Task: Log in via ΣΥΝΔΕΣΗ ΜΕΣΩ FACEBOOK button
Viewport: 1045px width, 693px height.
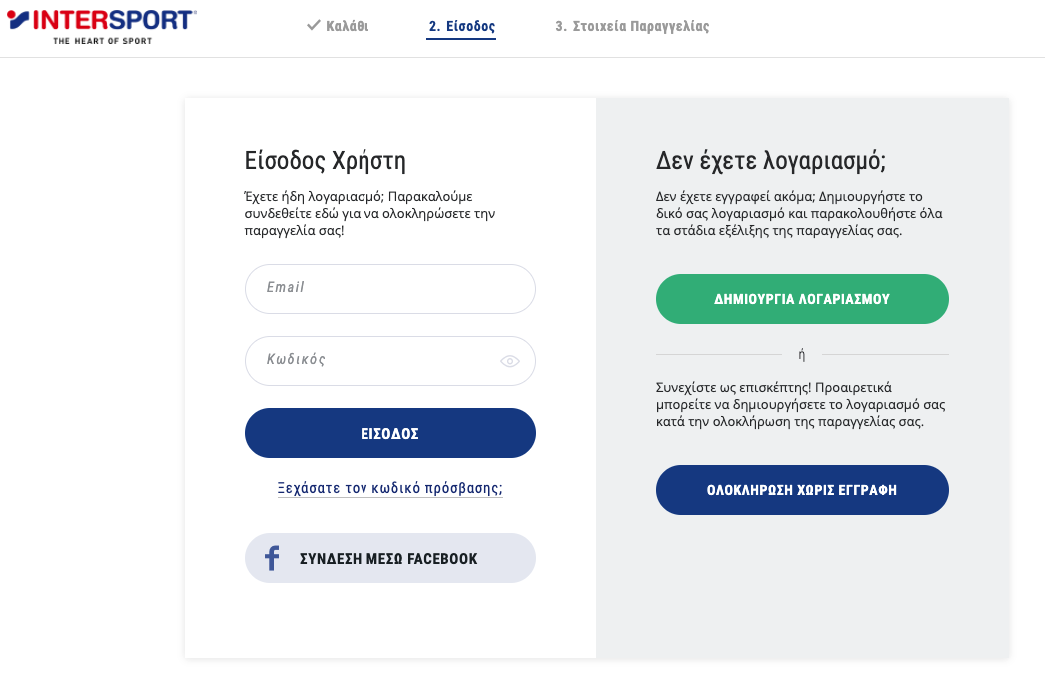Action: click(391, 558)
